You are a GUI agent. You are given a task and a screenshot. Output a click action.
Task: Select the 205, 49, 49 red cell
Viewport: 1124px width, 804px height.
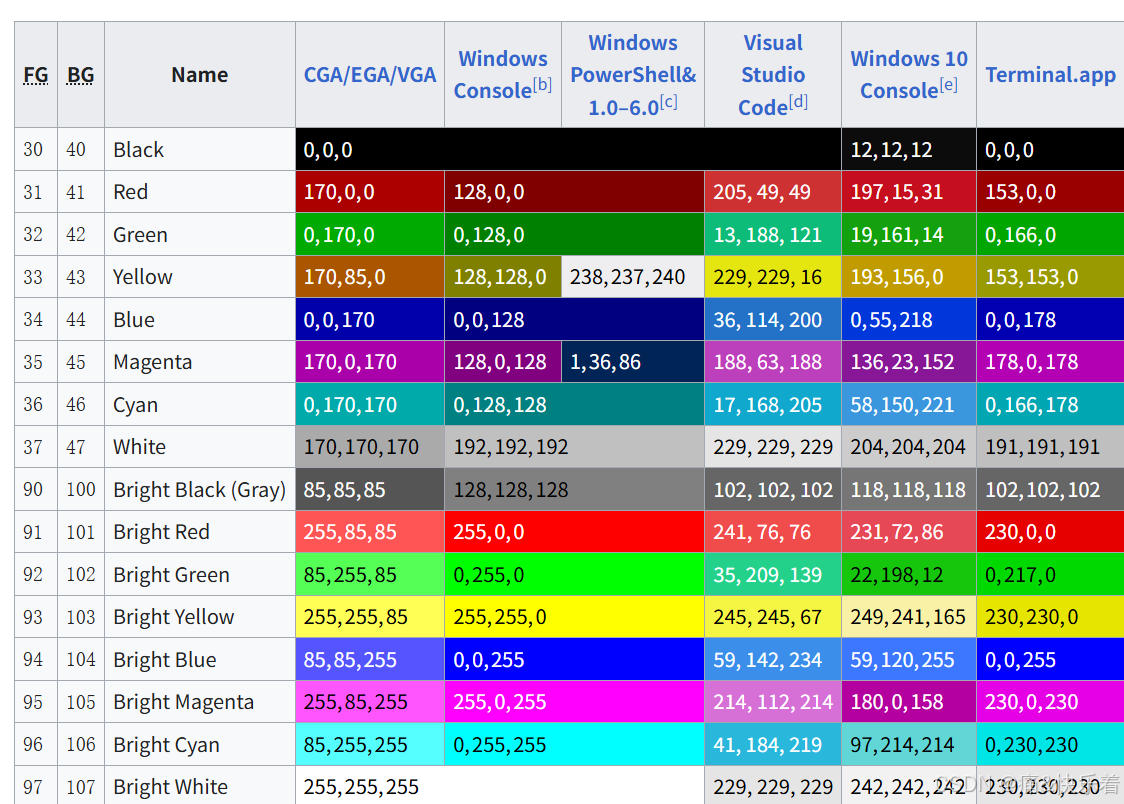click(x=773, y=191)
